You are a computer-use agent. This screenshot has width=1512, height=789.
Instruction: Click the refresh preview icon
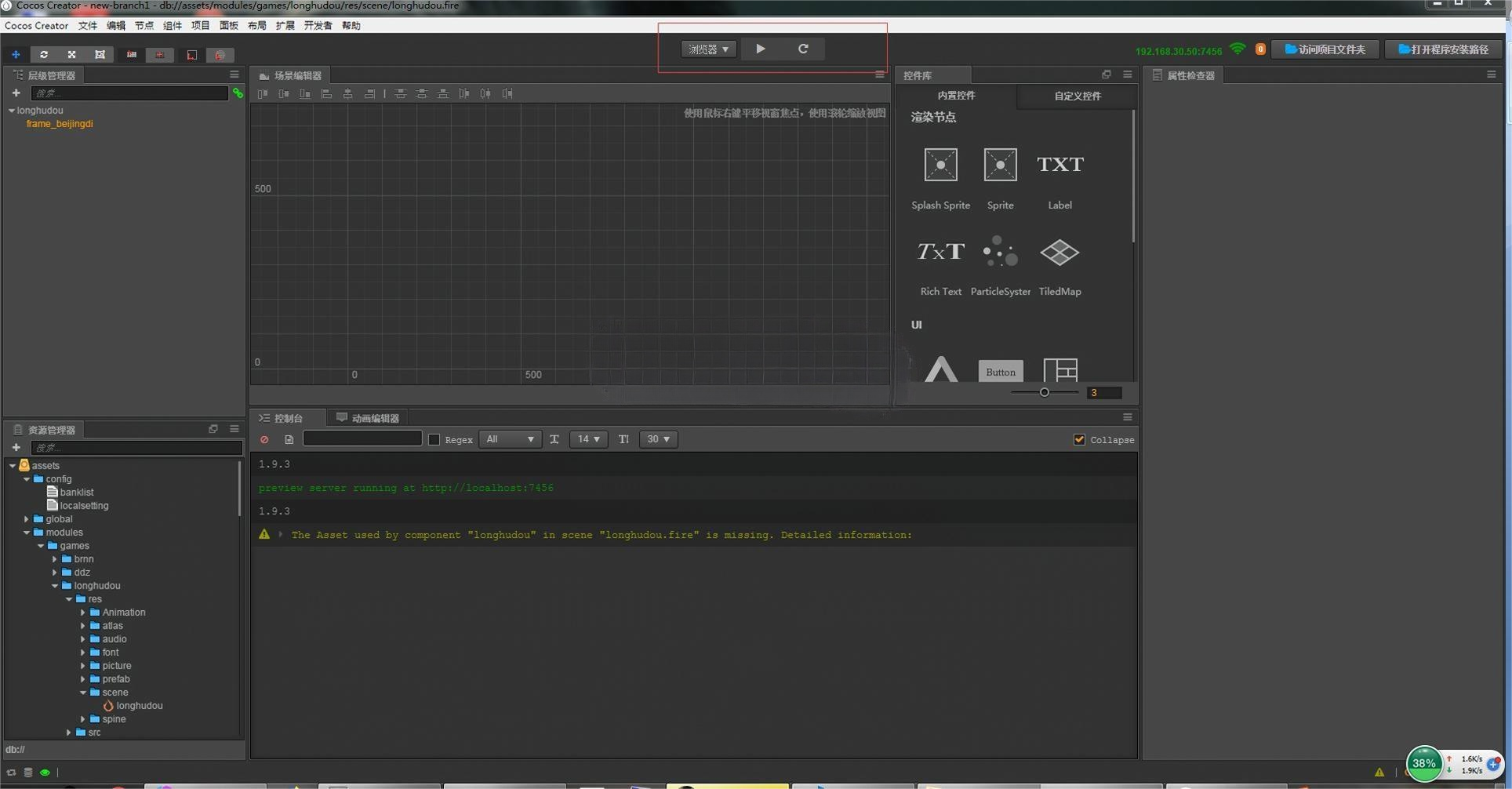pyautogui.click(x=803, y=49)
